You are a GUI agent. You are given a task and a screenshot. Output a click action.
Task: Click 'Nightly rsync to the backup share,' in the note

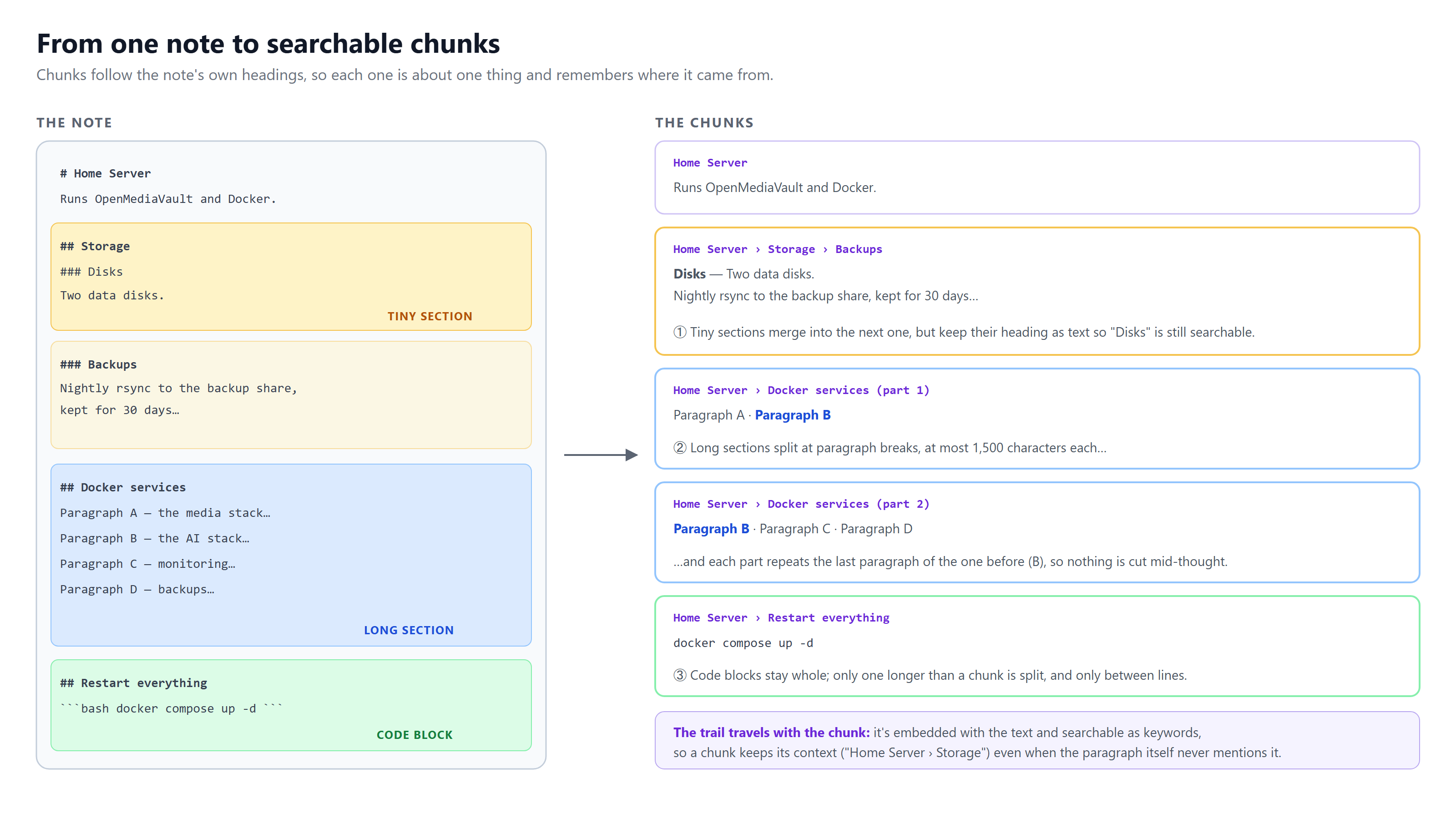point(179,388)
